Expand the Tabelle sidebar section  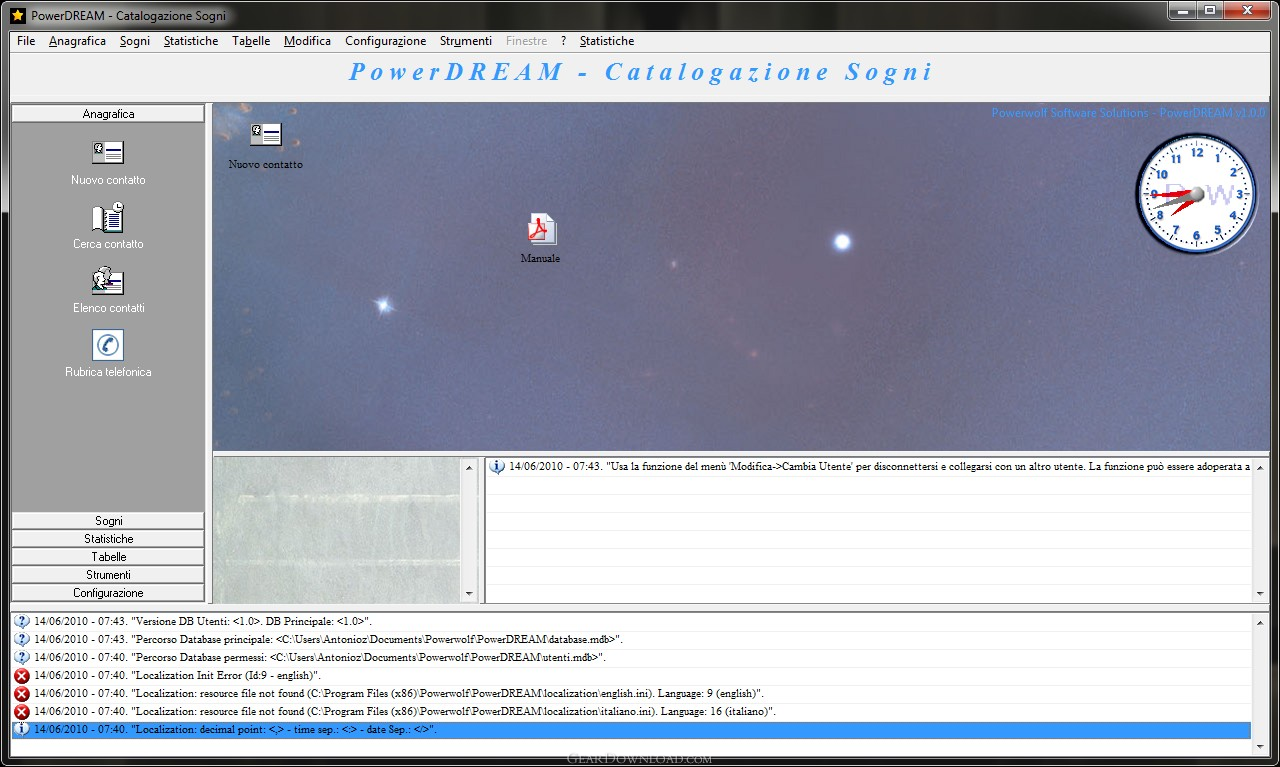tap(108, 557)
